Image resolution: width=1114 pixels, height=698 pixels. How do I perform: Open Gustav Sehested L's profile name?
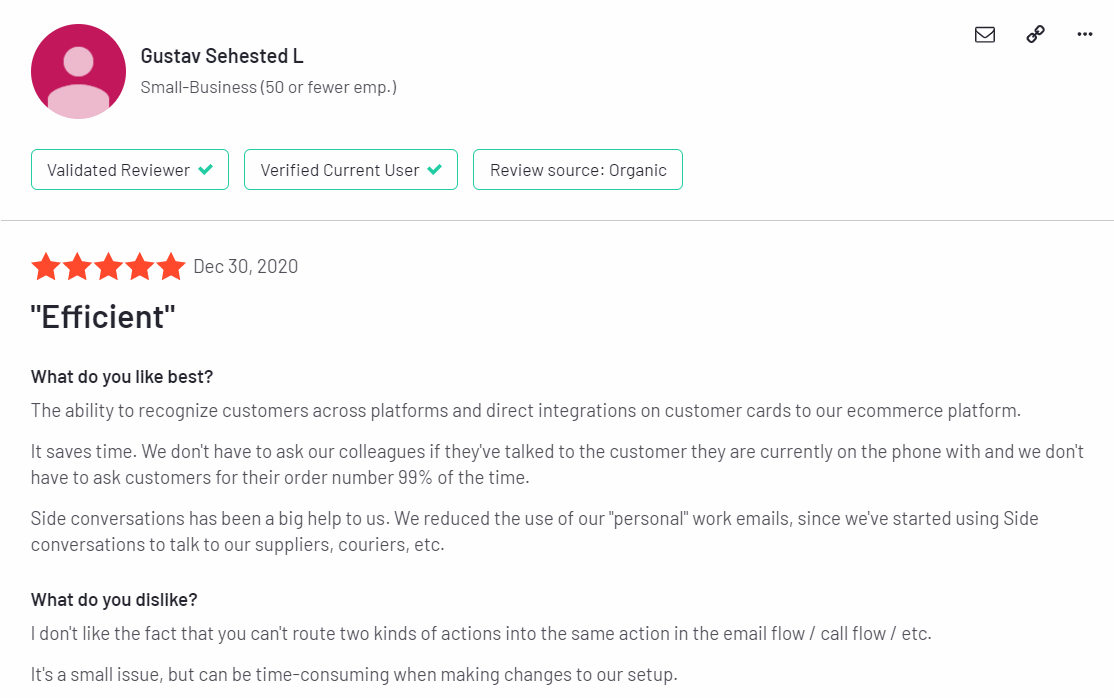point(222,55)
